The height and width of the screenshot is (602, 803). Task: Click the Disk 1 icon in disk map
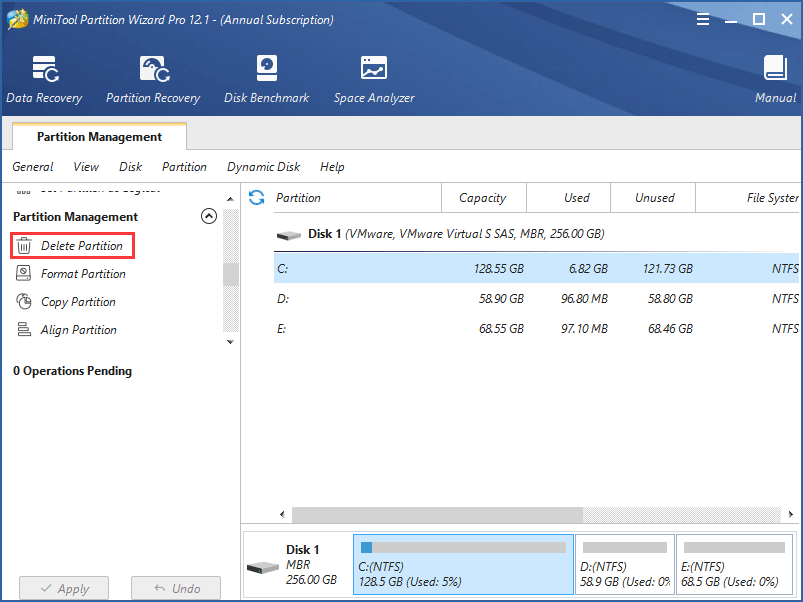coord(263,567)
